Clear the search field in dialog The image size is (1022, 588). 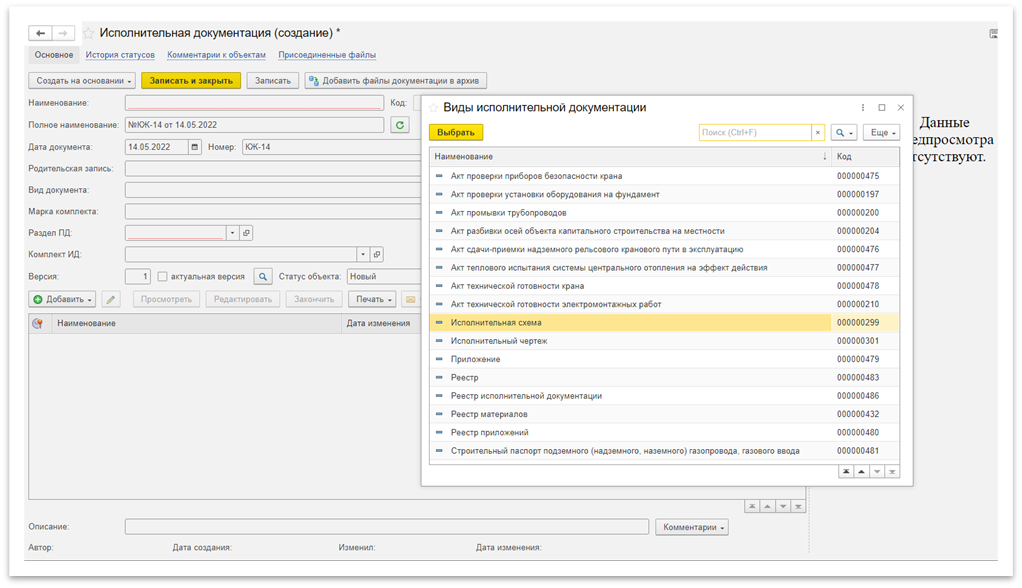point(817,132)
